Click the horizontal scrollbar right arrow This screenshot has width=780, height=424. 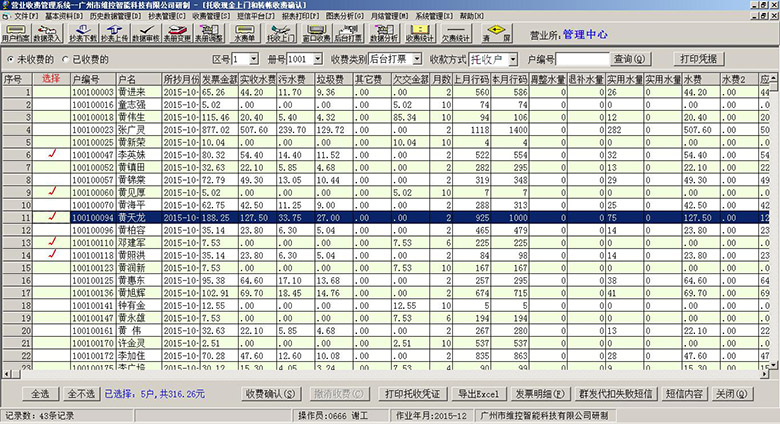(765, 374)
